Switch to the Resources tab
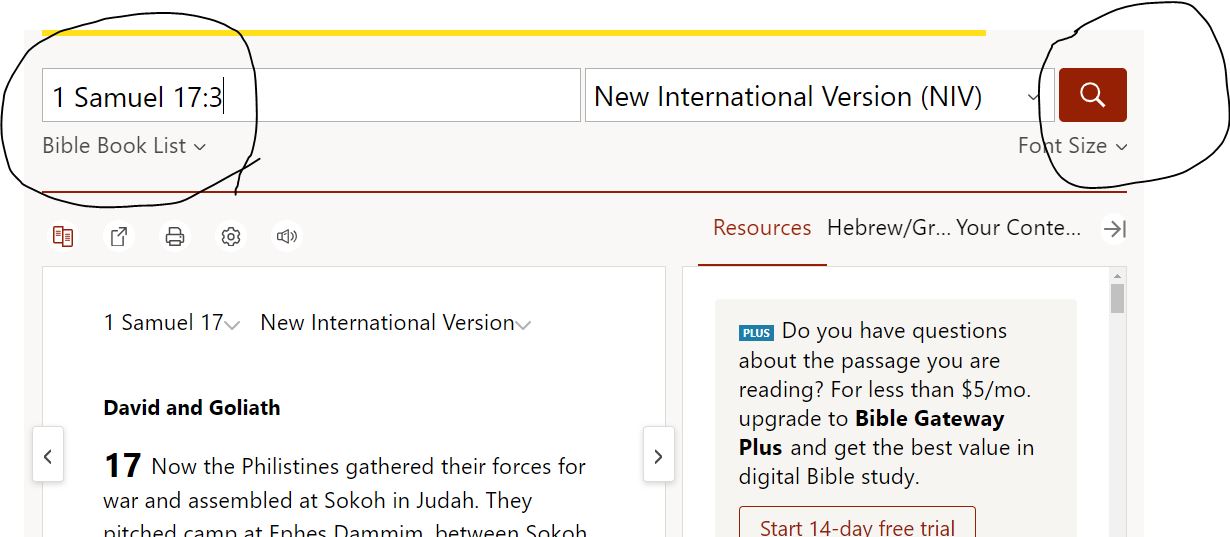The image size is (1230, 537). point(761,228)
